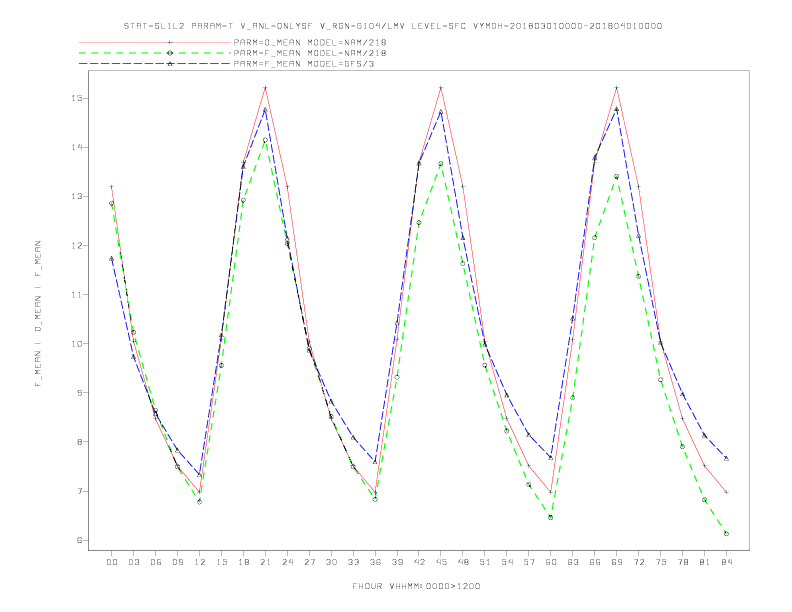
Task: Click red plus peak point at hour 45
Action: pyautogui.click(x=441, y=88)
